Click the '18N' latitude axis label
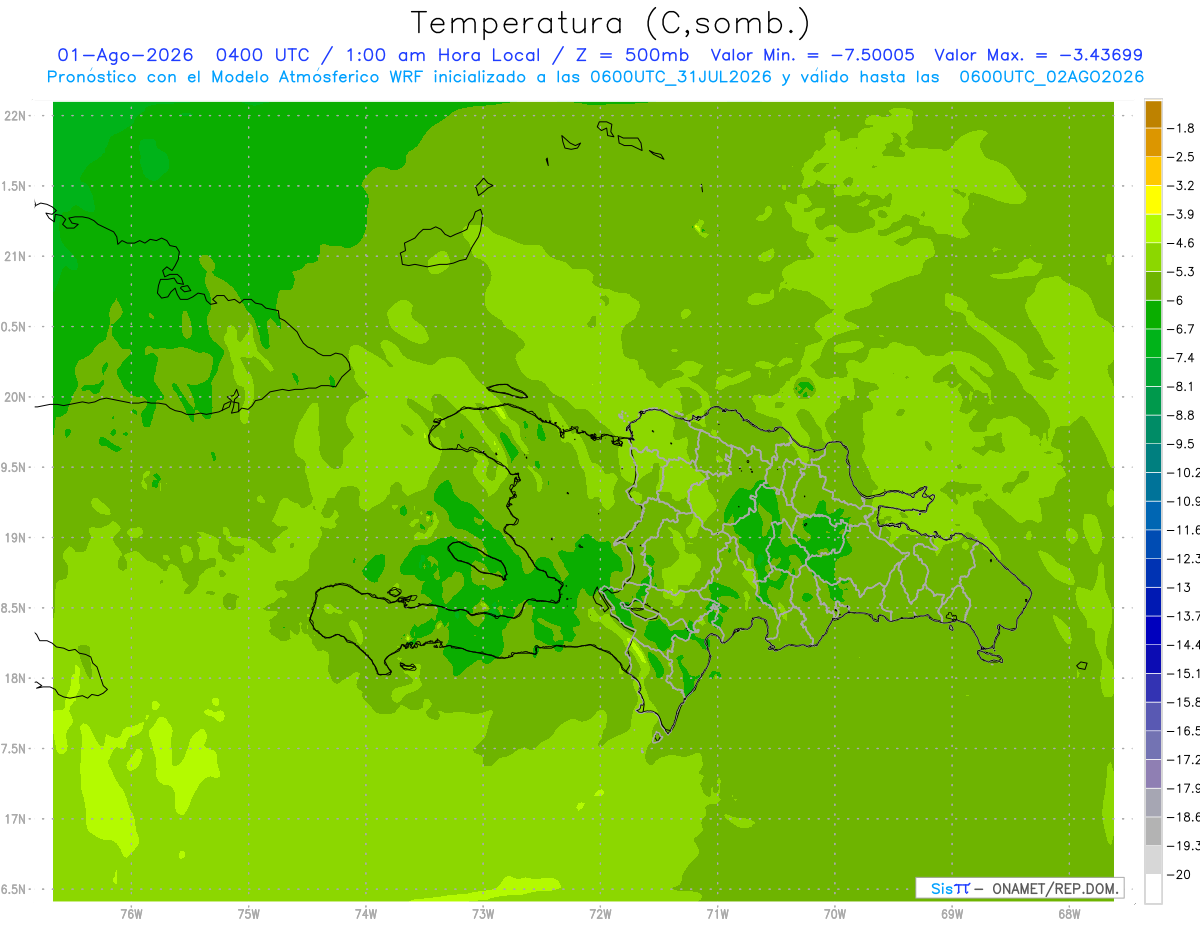Viewport: 1200px width, 927px height. 17,679
